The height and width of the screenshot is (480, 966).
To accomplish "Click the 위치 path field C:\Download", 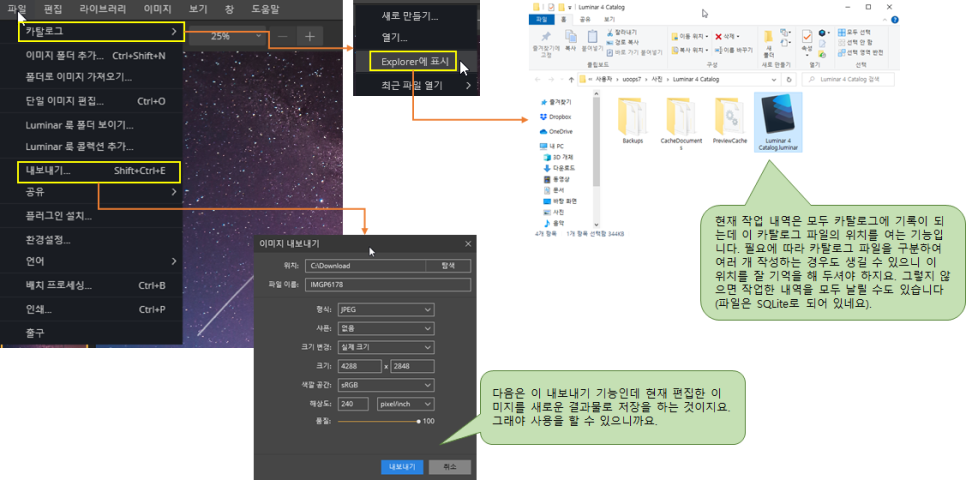I will click(365, 266).
